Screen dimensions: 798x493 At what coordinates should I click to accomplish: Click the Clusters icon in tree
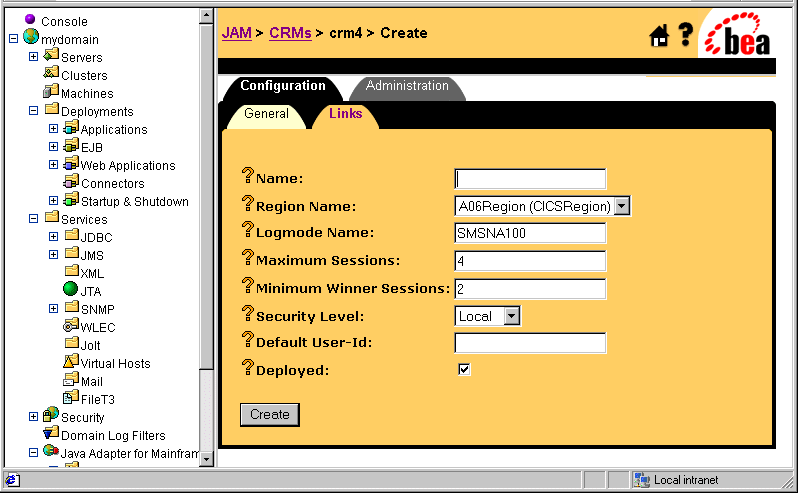(51, 73)
